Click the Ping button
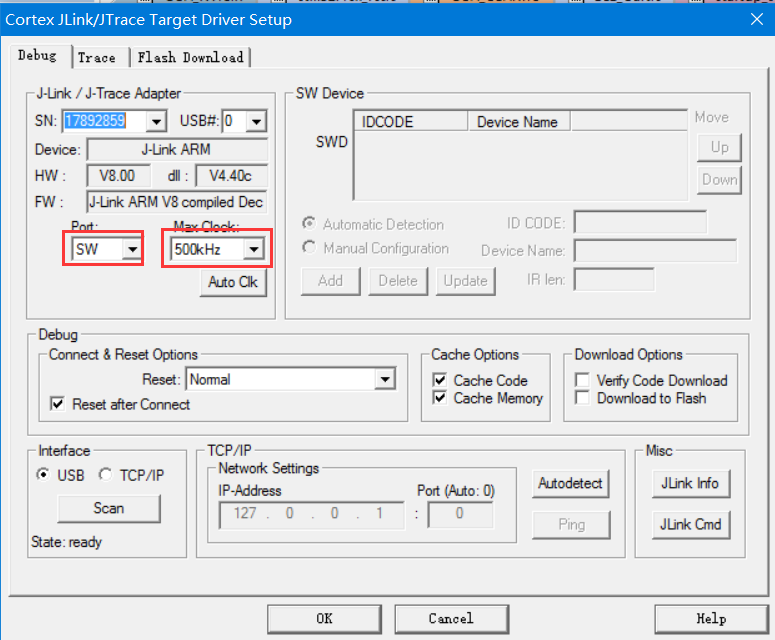 (x=571, y=525)
